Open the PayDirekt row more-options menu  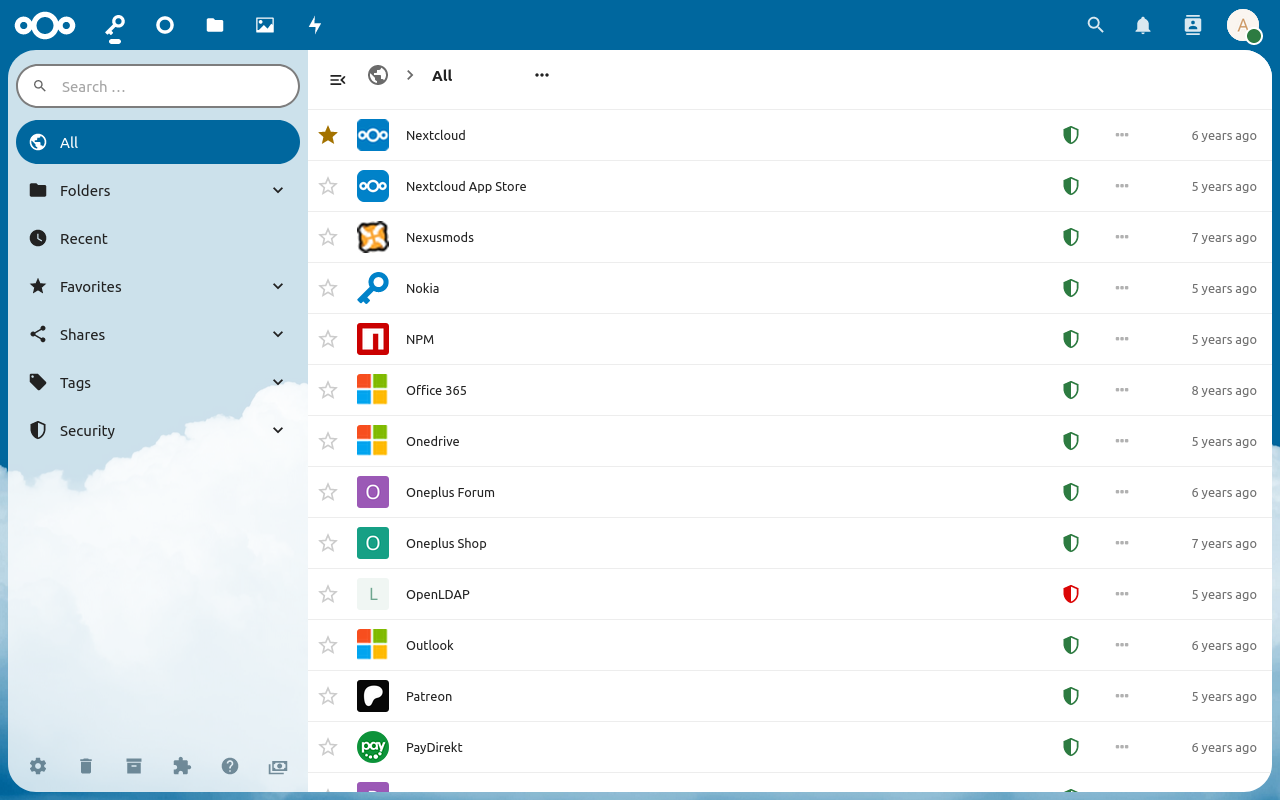(1122, 747)
